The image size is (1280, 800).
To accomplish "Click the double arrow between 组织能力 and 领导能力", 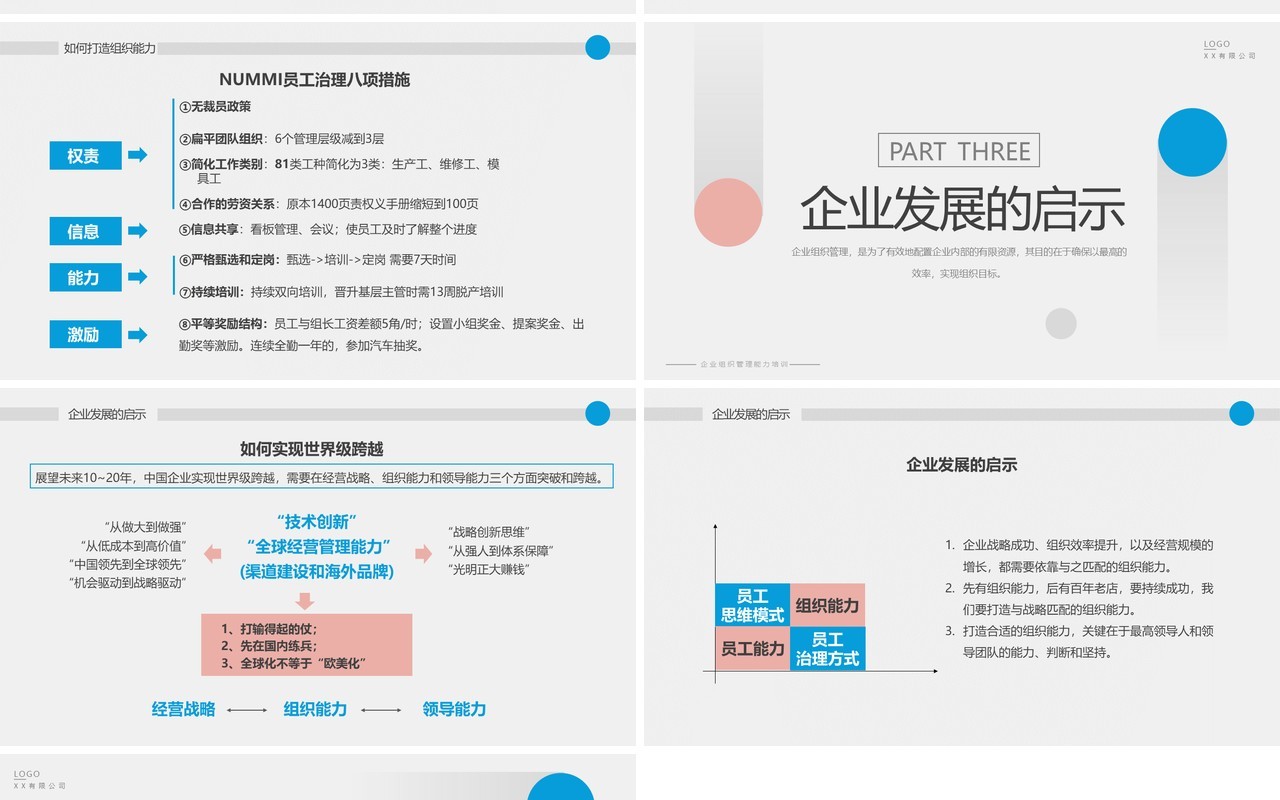I will (381, 710).
